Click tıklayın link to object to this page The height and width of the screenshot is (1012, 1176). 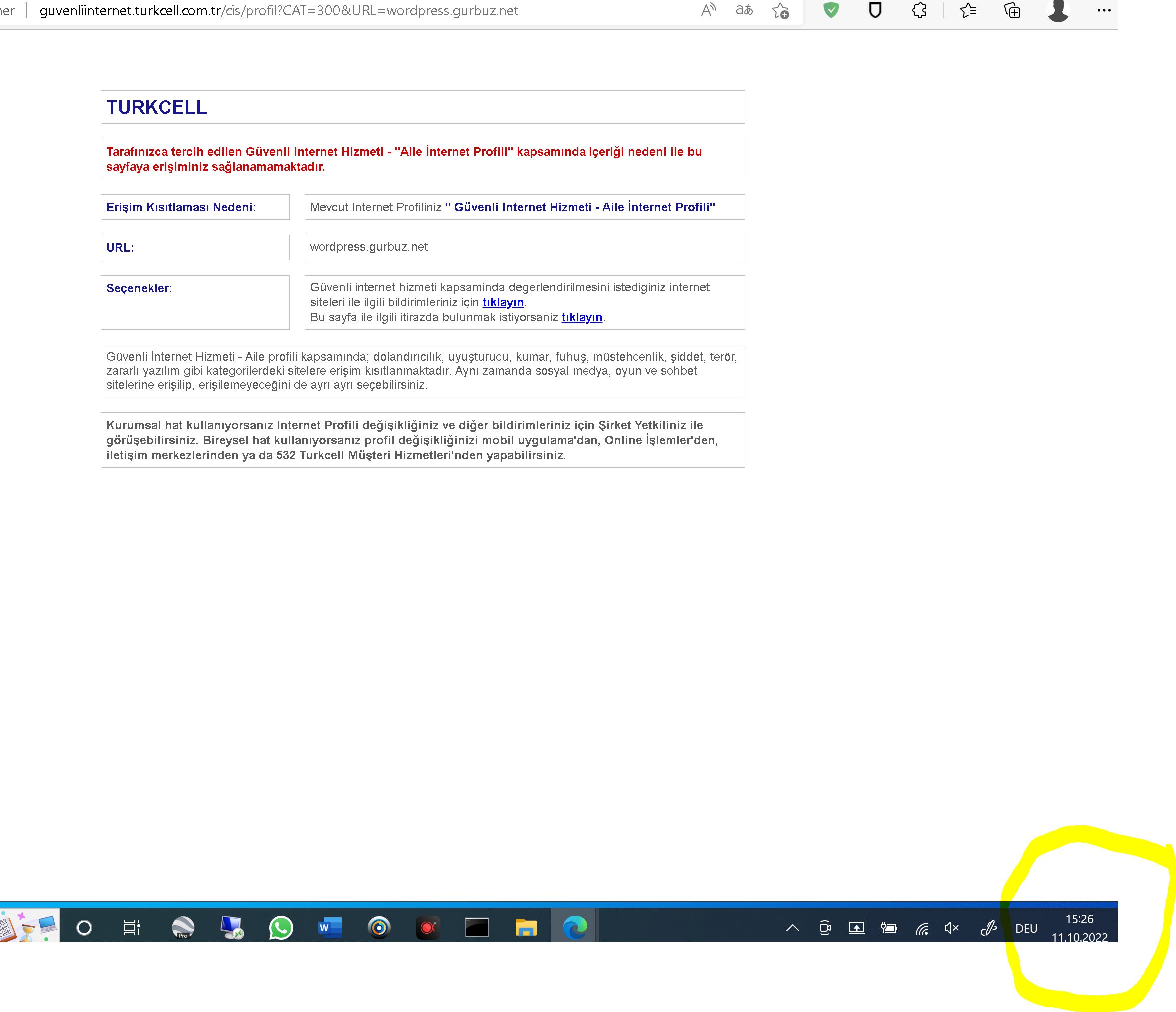[x=582, y=317]
